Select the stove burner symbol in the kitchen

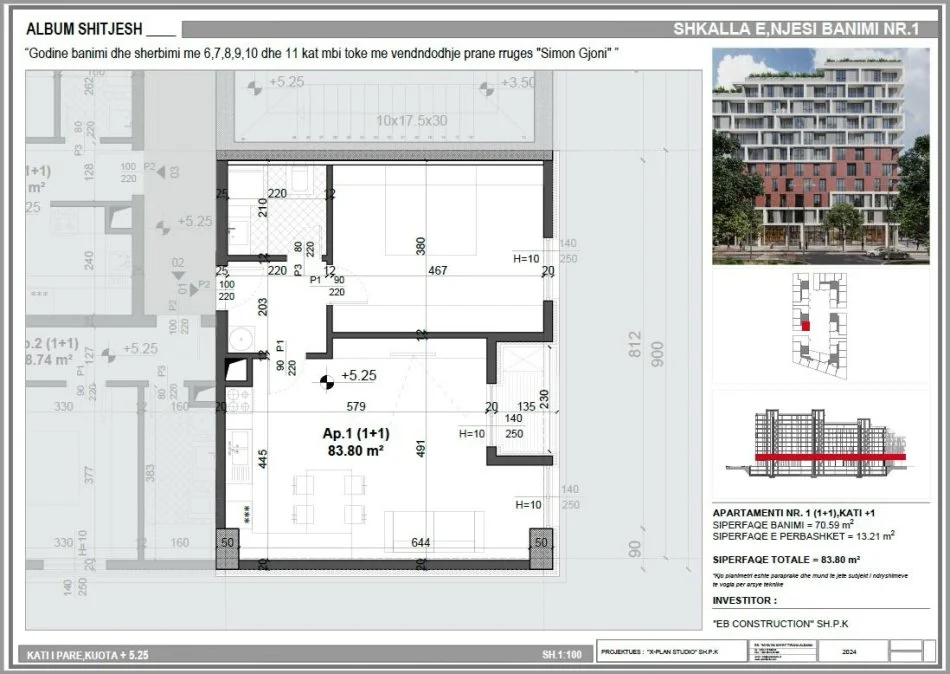pyautogui.click(x=239, y=400)
